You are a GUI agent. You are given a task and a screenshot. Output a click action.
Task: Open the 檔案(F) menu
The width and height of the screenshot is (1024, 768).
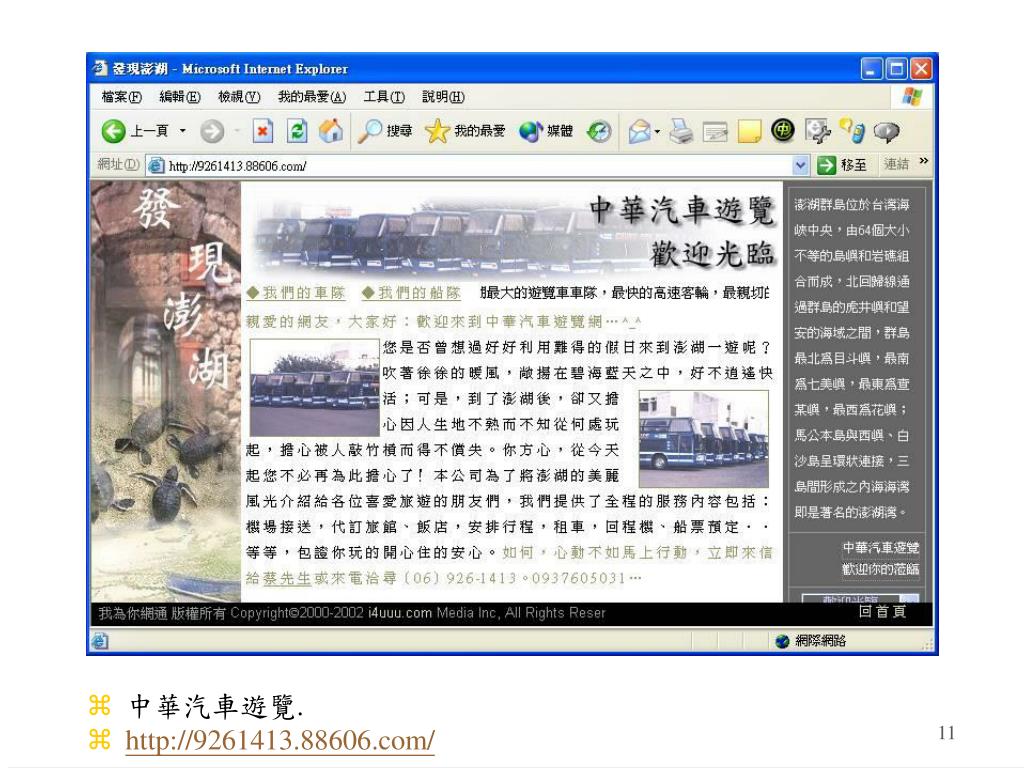121,97
